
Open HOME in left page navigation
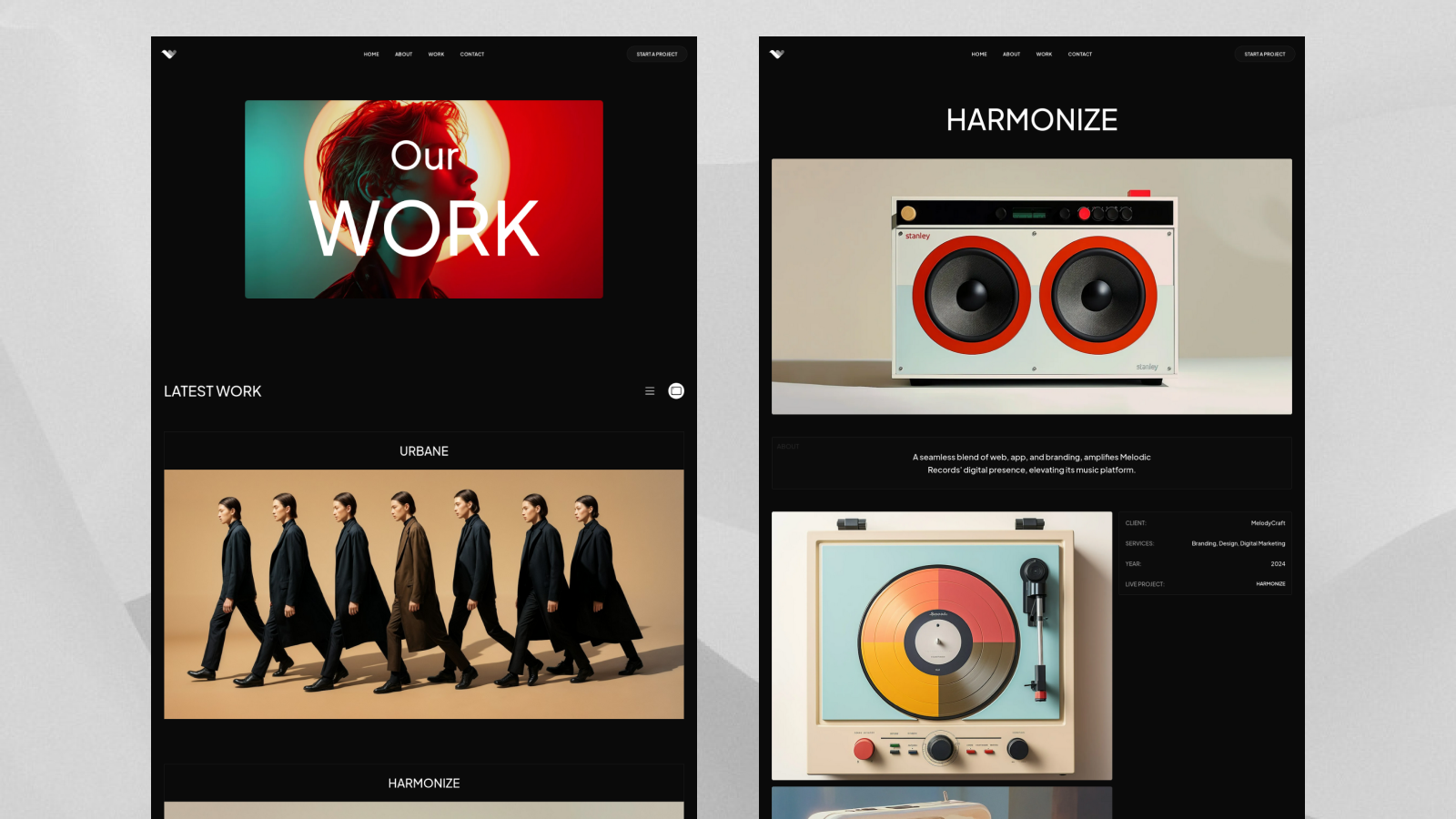coord(371,55)
